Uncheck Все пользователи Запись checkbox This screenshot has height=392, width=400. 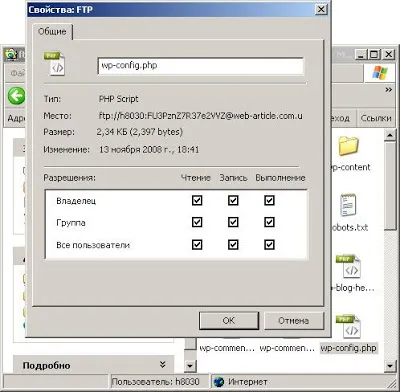[x=233, y=245]
